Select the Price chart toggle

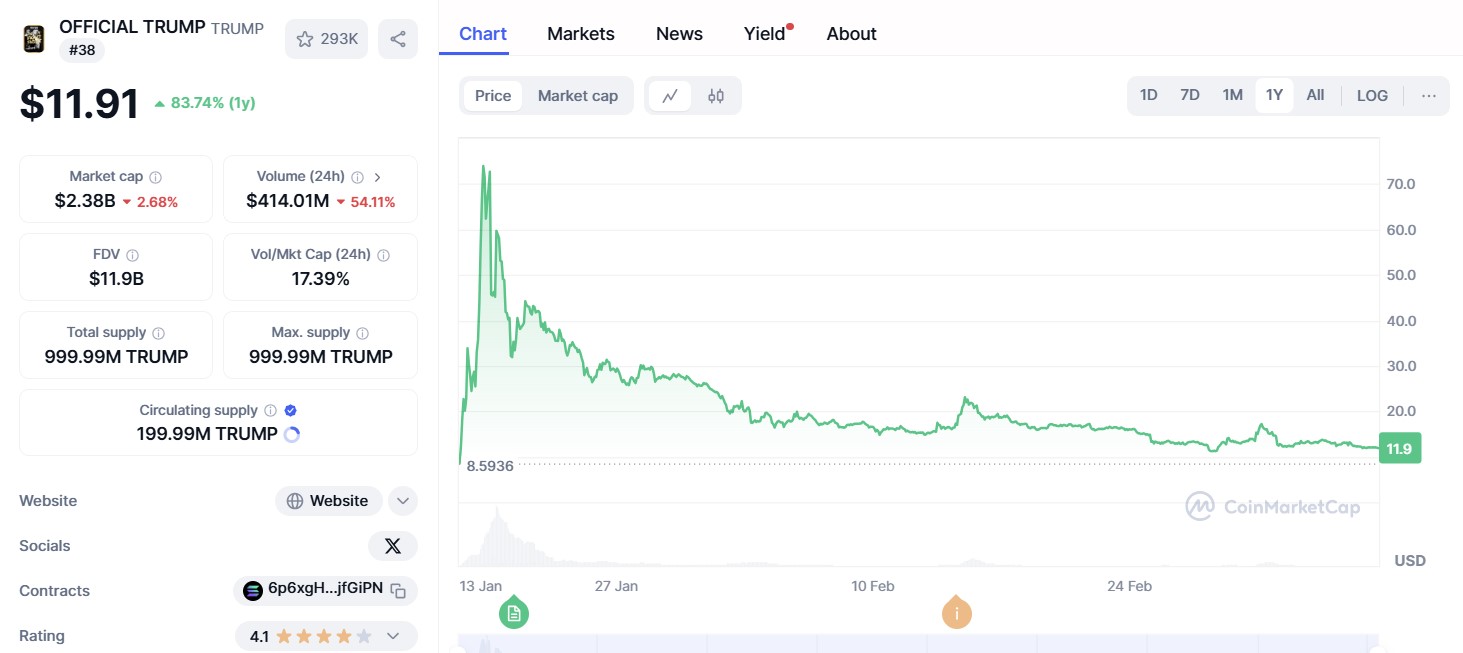click(x=493, y=96)
